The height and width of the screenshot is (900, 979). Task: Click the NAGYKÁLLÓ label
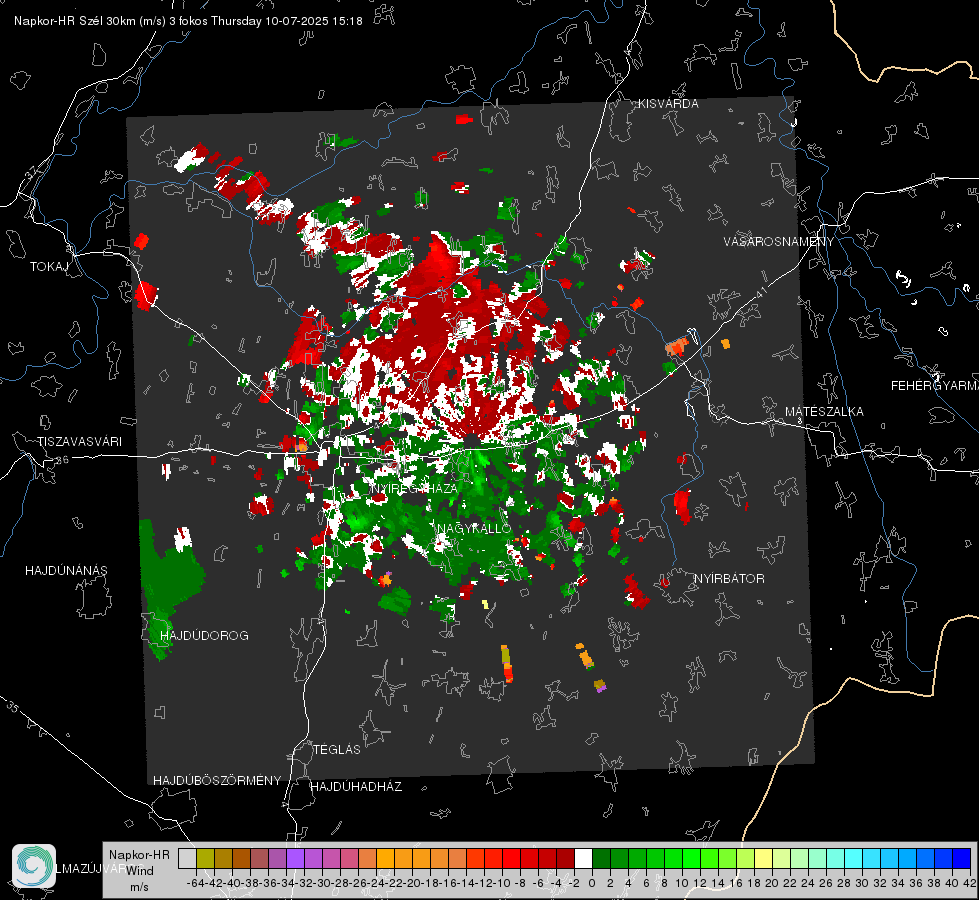coord(474,529)
